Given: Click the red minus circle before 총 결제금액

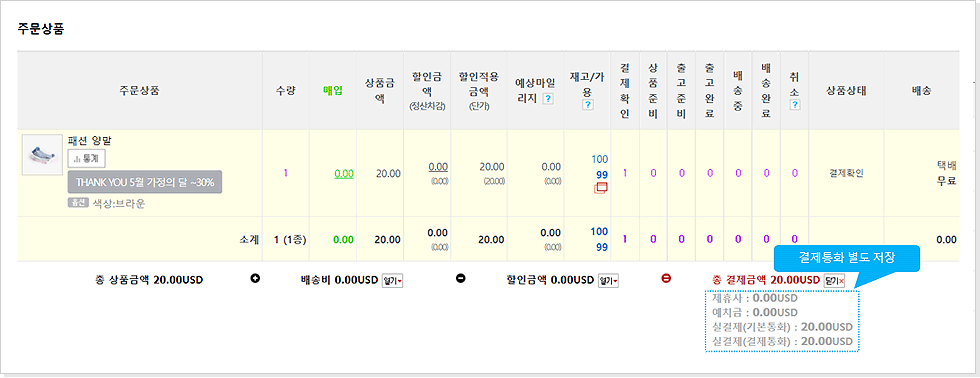Looking at the screenshot, I should (x=666, y=279).
